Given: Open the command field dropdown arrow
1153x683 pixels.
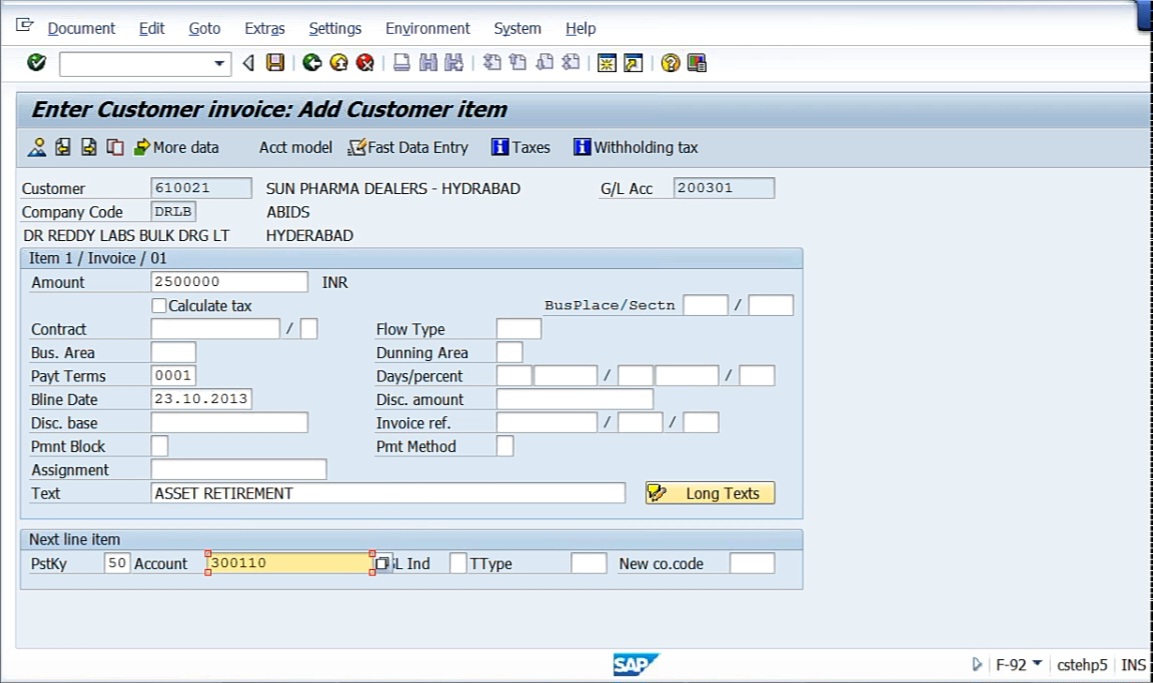Looking at the screenshot, I should click(219, 64).
